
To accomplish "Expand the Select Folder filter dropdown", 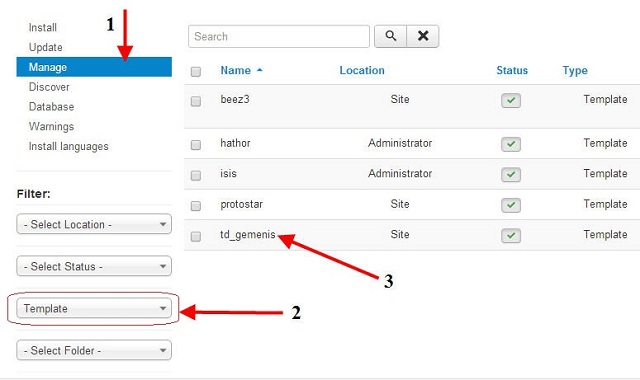I will 94,350.
